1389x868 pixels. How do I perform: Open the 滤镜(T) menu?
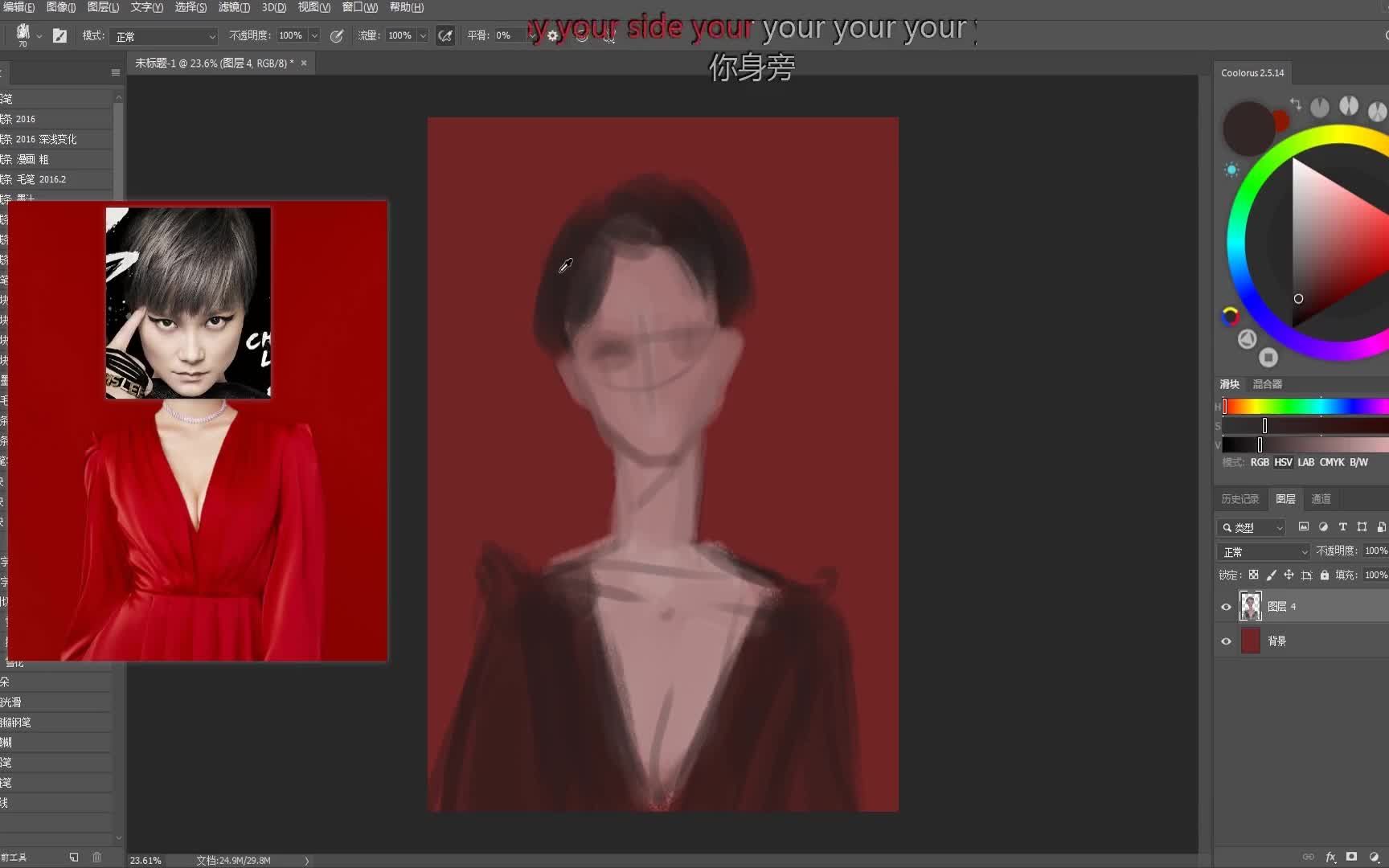(x=234, y=7)
